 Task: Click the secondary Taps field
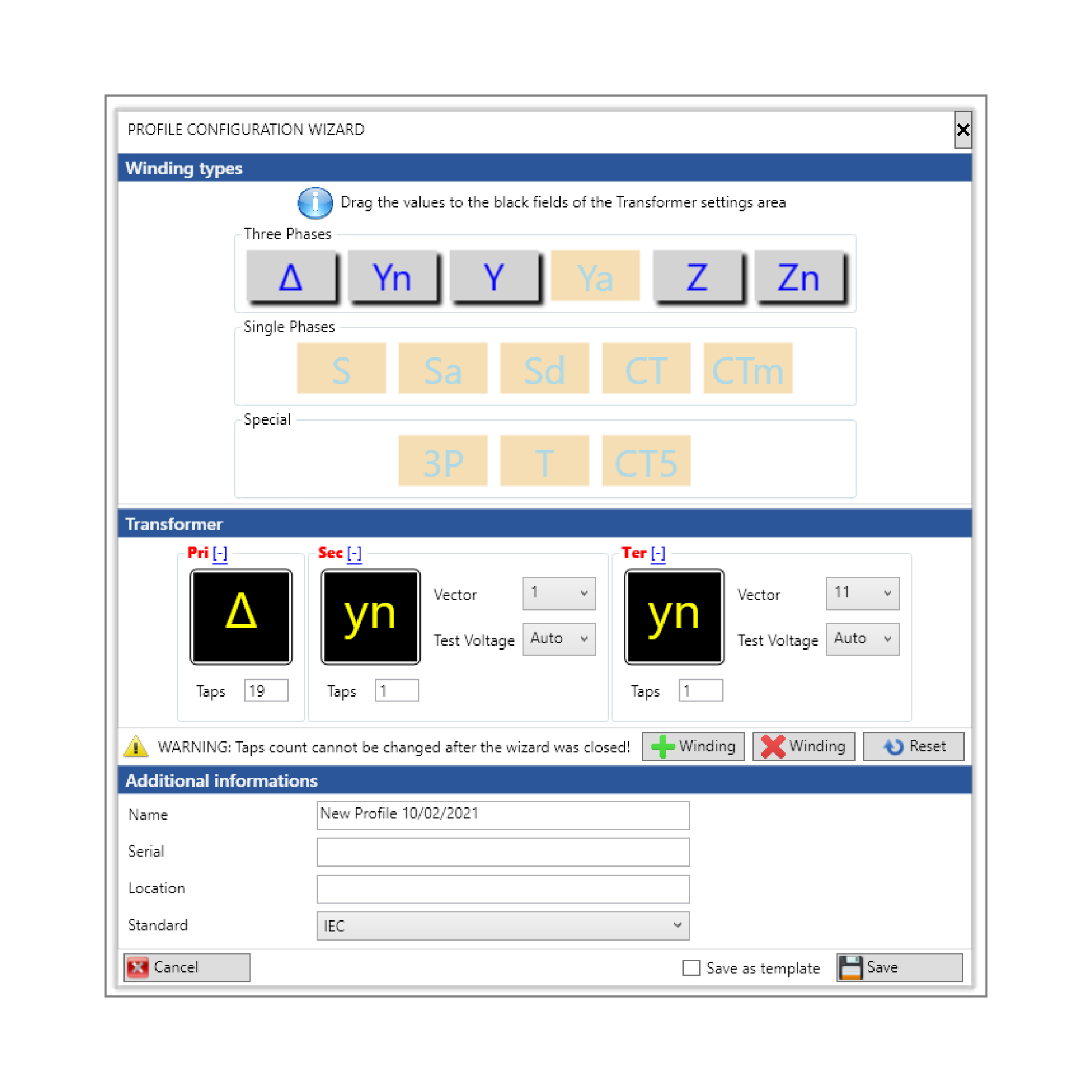(x=397, y=691)
